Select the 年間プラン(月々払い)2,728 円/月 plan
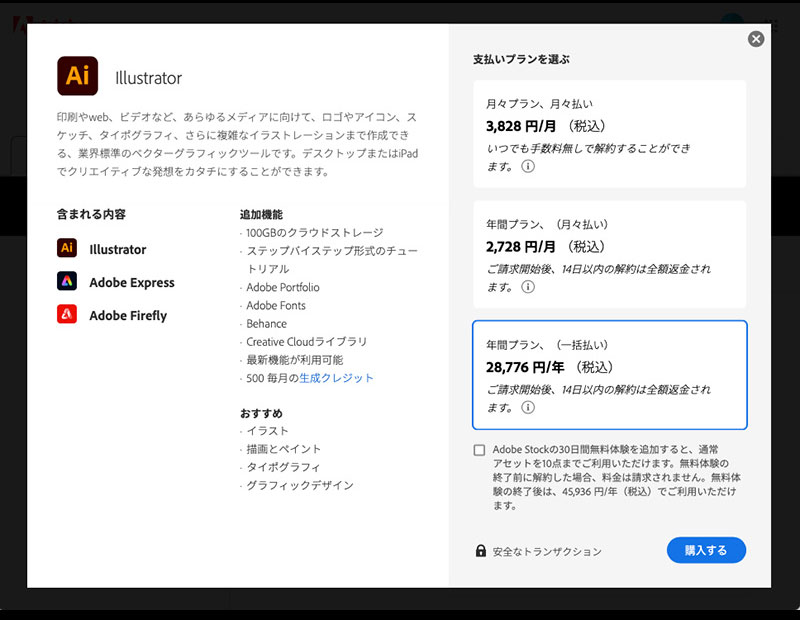The height and width of the screenshot is (620, 800). coord(609,254)
